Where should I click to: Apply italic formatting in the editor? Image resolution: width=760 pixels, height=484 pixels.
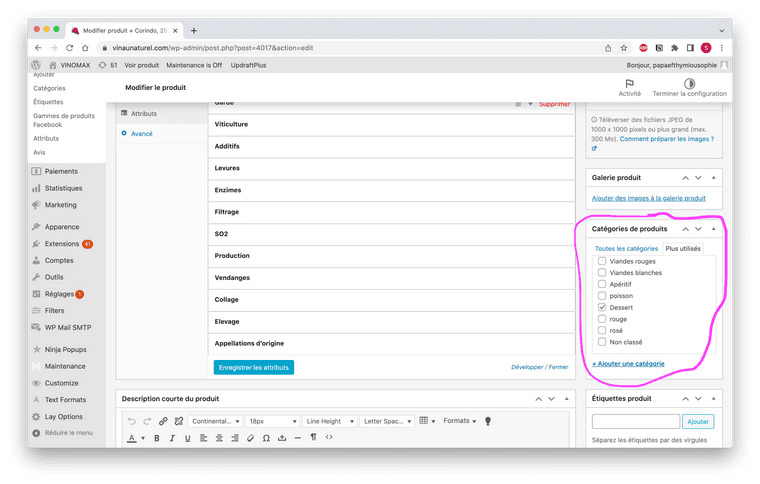(x=172, y=438)
